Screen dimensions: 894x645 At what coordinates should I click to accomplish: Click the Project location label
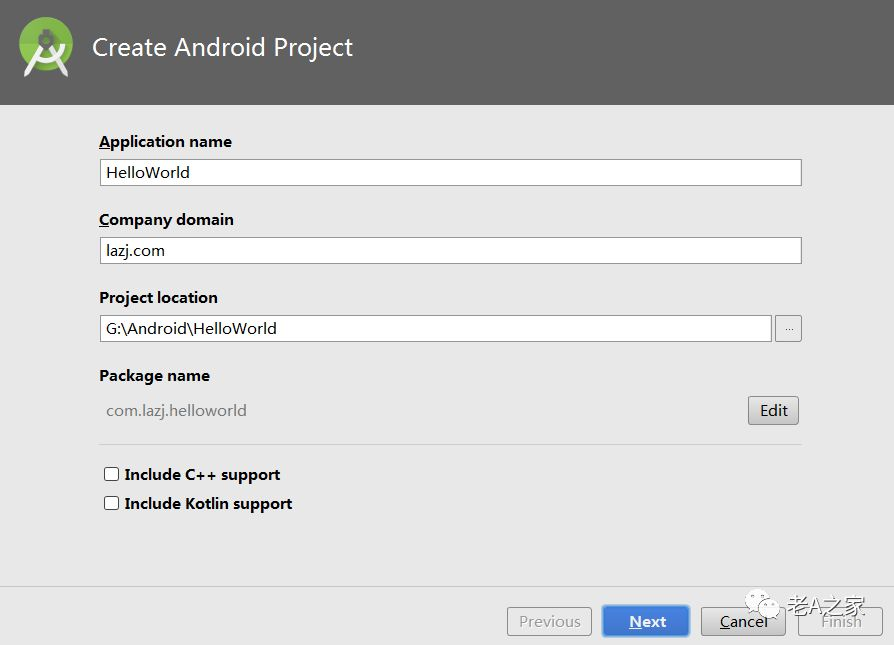158,297
